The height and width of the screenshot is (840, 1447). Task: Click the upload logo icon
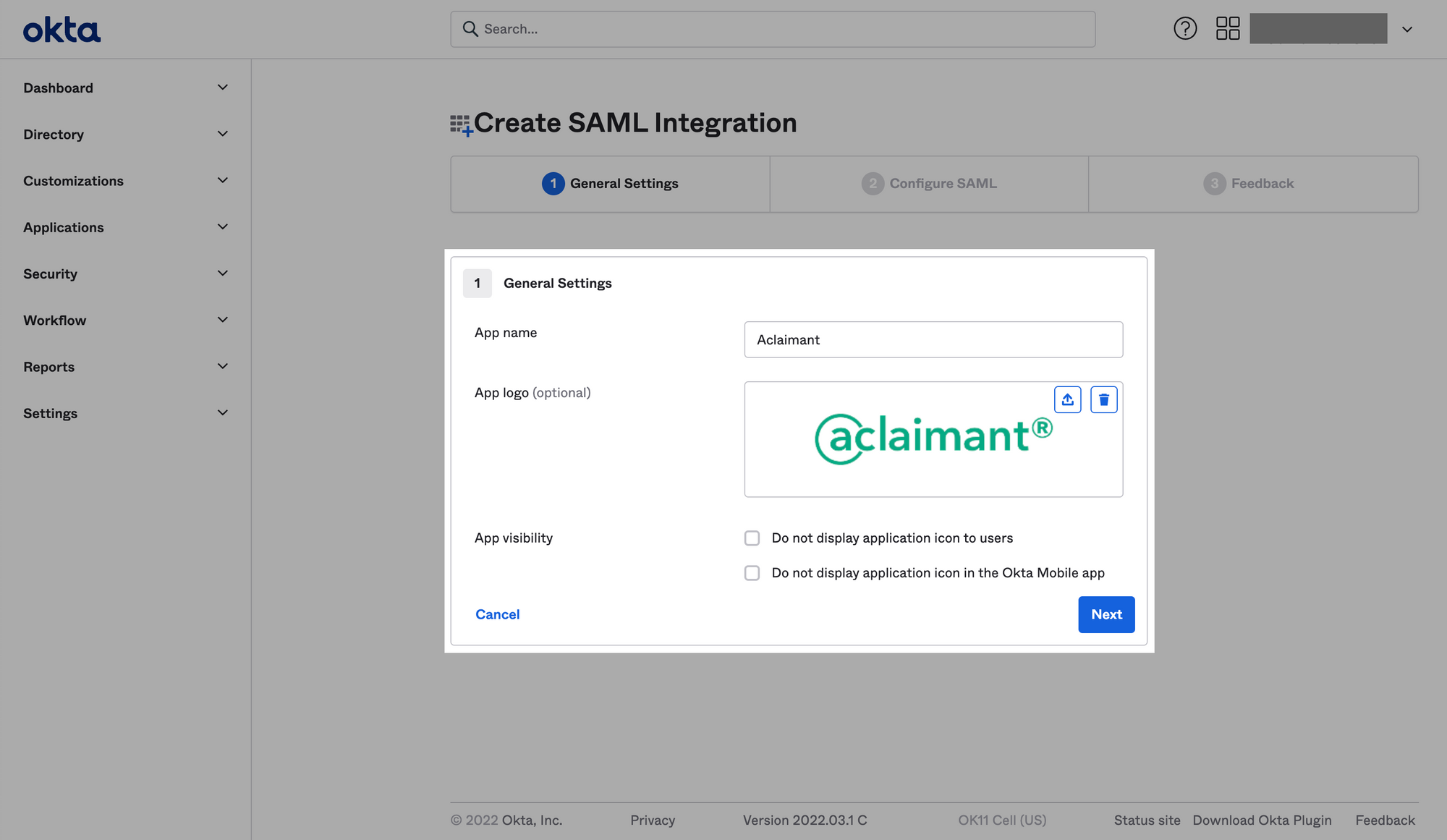click(x=1068, y=399)
